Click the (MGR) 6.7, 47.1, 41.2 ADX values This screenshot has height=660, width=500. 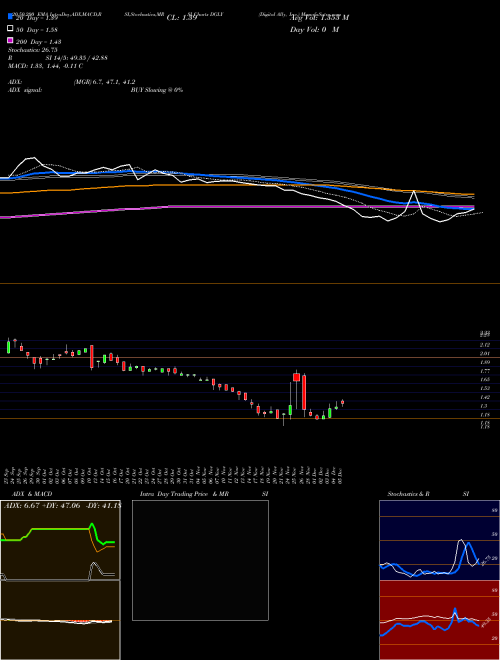(x=104, y=82)
